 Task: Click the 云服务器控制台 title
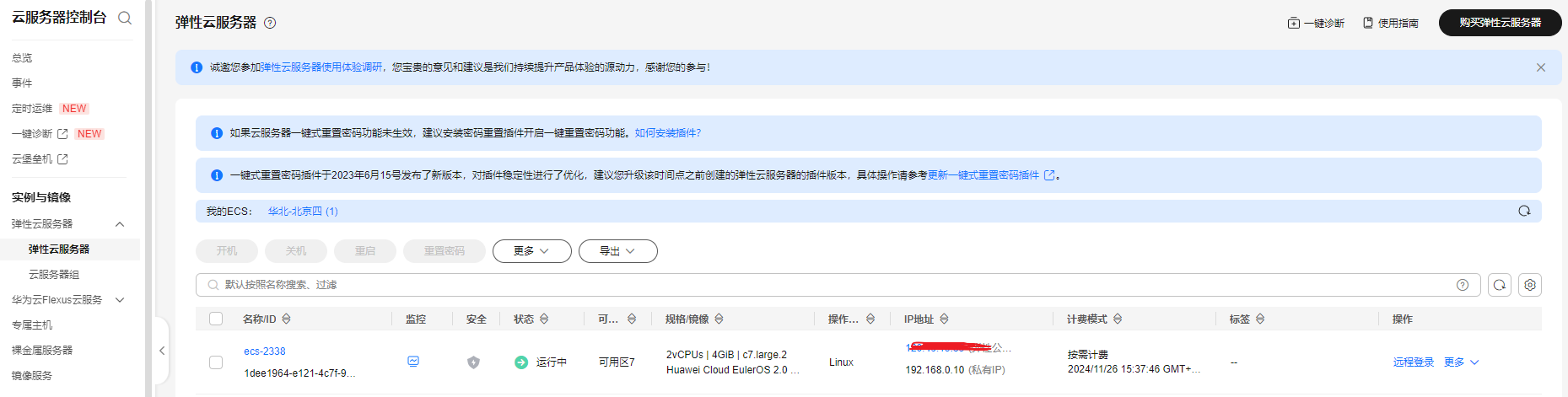pyautogui.click(x=59, y=18)
